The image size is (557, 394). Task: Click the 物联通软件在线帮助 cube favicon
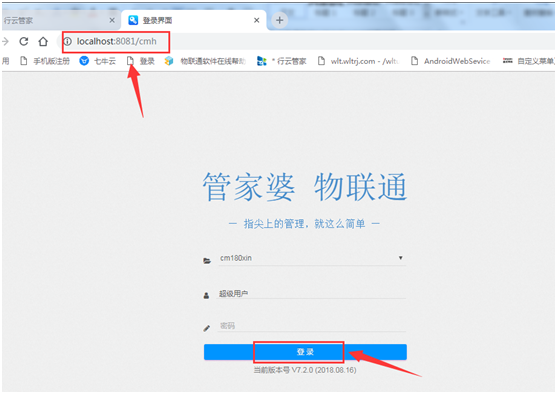(169, 61)
